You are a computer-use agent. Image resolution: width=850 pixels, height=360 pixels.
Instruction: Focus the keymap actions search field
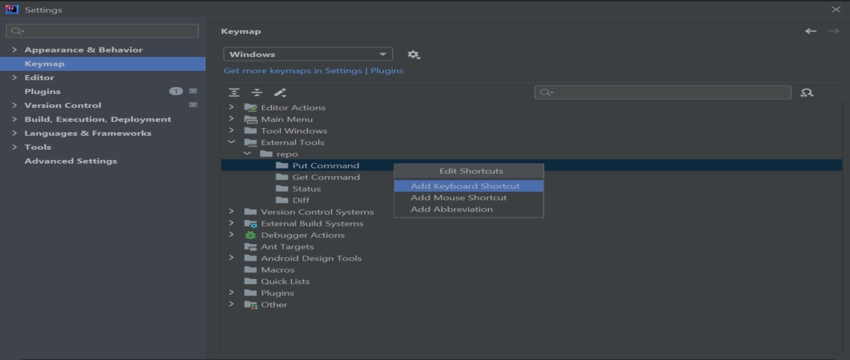[x=663, y=93]
